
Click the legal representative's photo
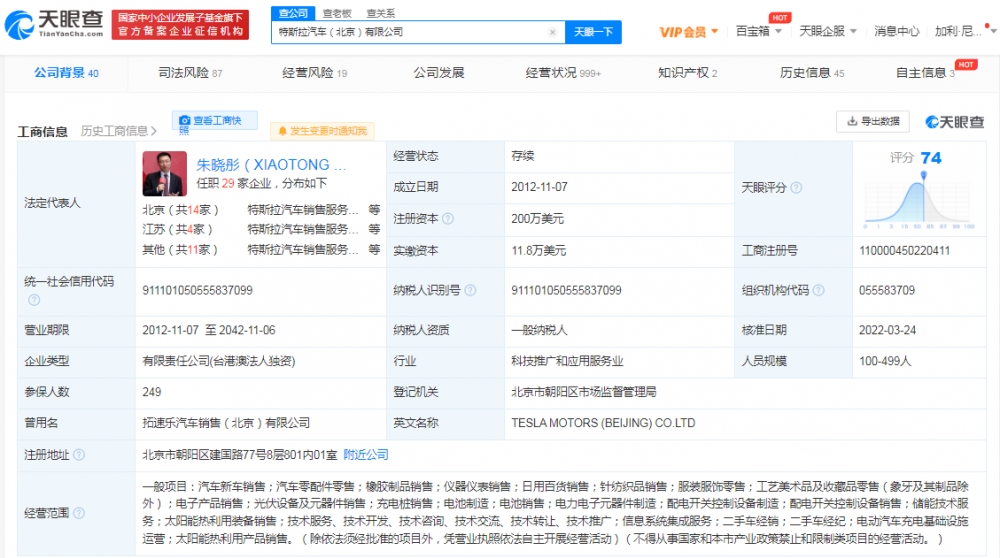coord(165,173)
